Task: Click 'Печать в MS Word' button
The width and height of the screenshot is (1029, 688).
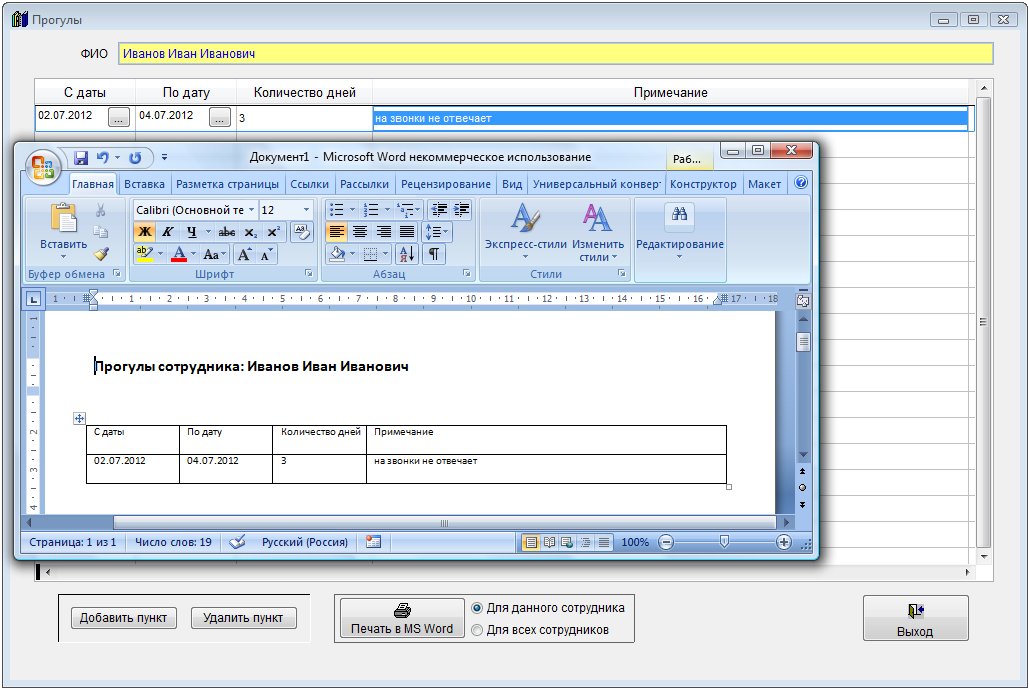Action: 402,618
